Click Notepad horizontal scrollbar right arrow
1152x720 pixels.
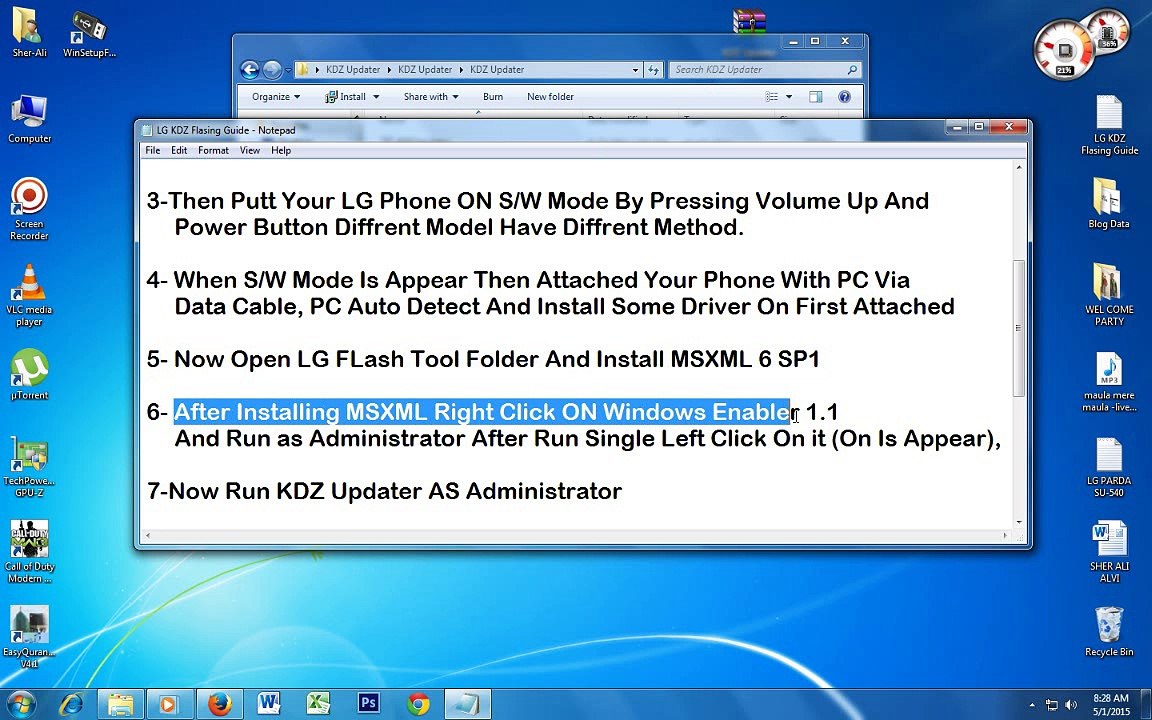pyautogui.click(x=1006, y=536)
